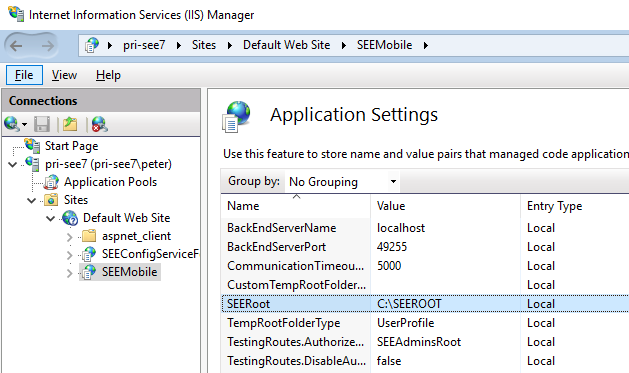The height and width of the screenshot is (373, 629).
Task: Click the UserProfile value cell
Action: point(406,323)
